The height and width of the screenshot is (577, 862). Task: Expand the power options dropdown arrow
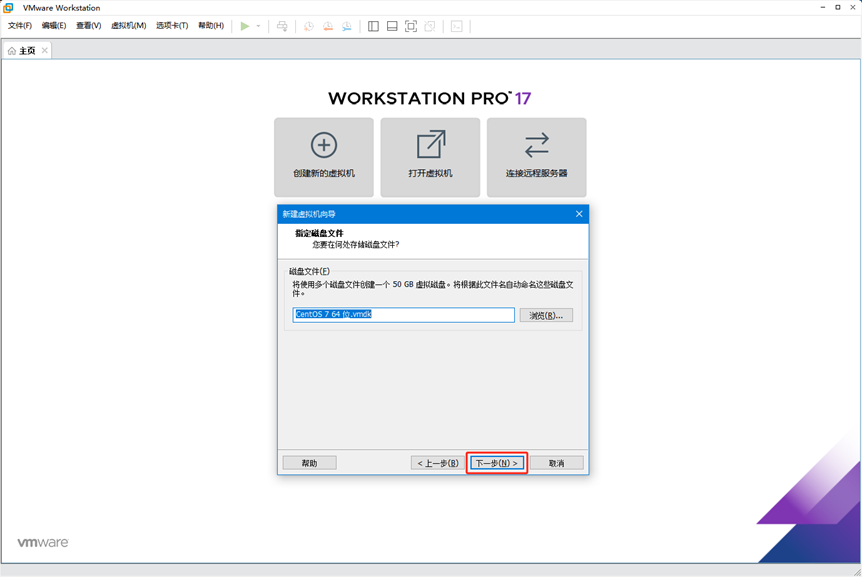coord(258,26)
